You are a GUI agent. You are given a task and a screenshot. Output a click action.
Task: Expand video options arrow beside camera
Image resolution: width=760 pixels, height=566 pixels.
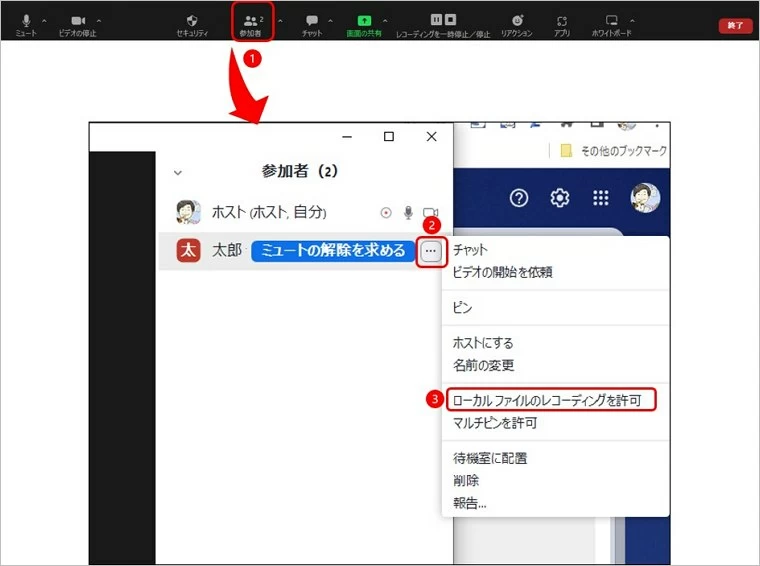(99, 21)
